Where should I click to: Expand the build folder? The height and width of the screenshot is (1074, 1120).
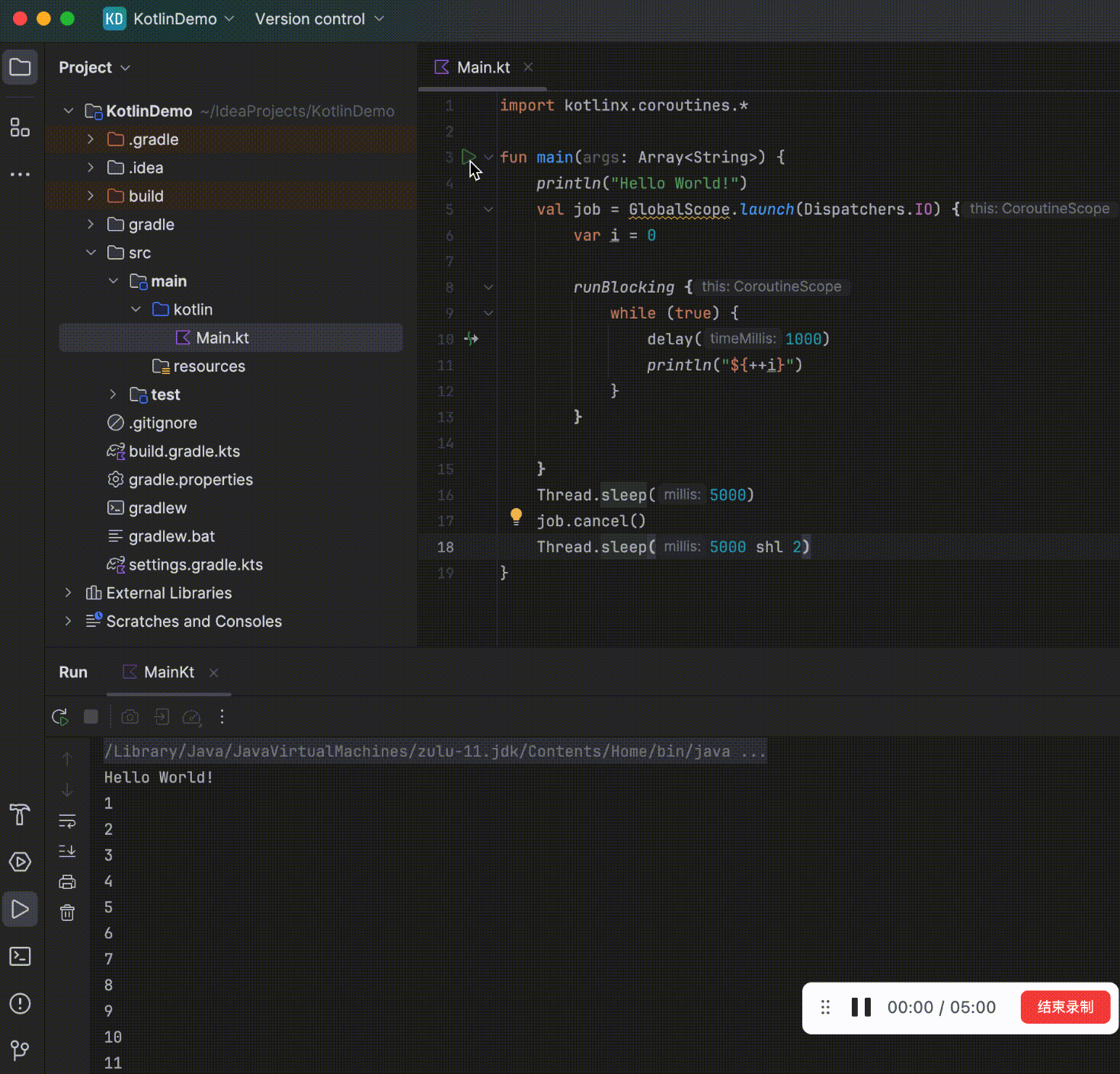point(91,196)
